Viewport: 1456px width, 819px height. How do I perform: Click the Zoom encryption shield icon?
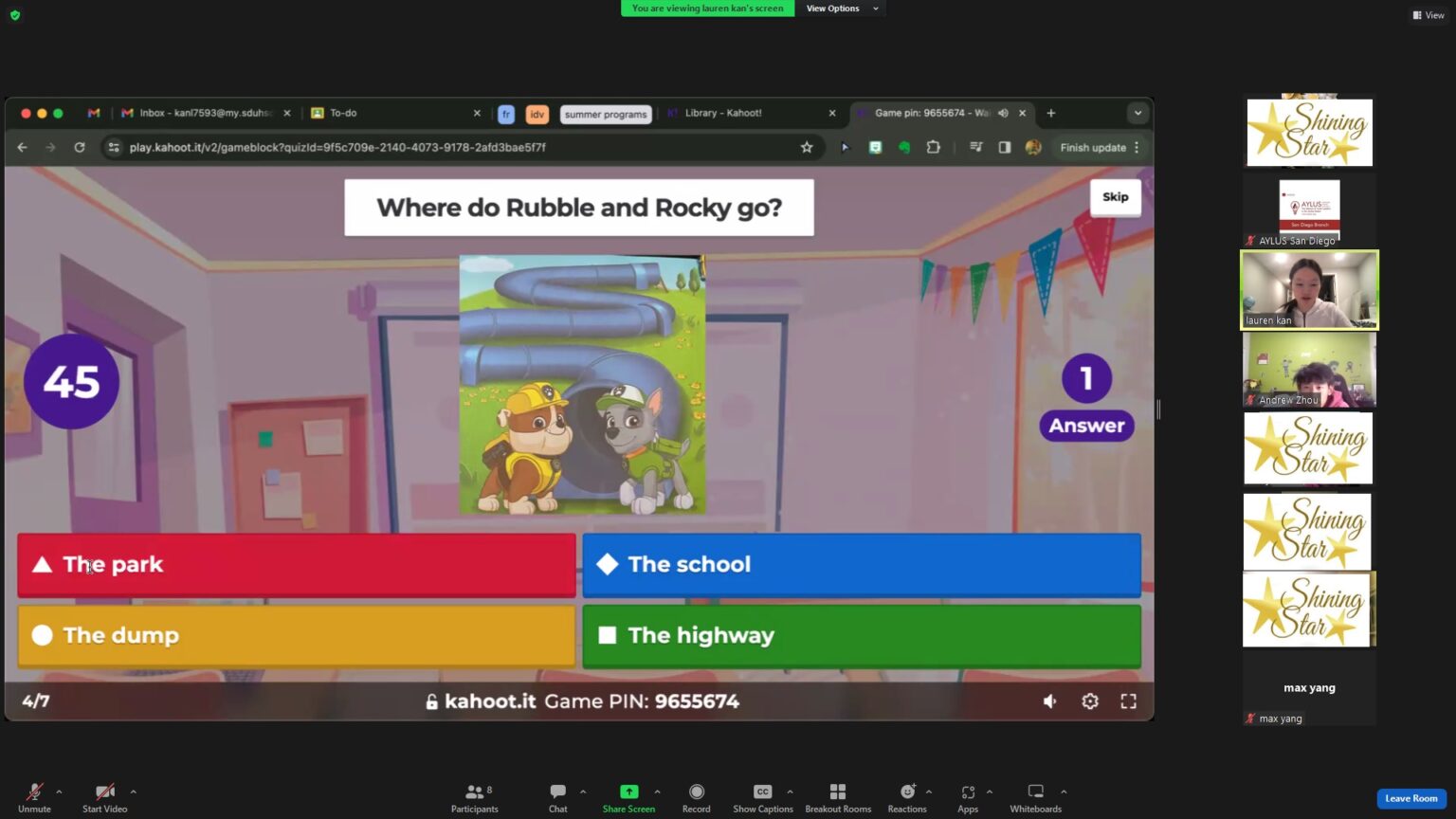click(15, 15)
